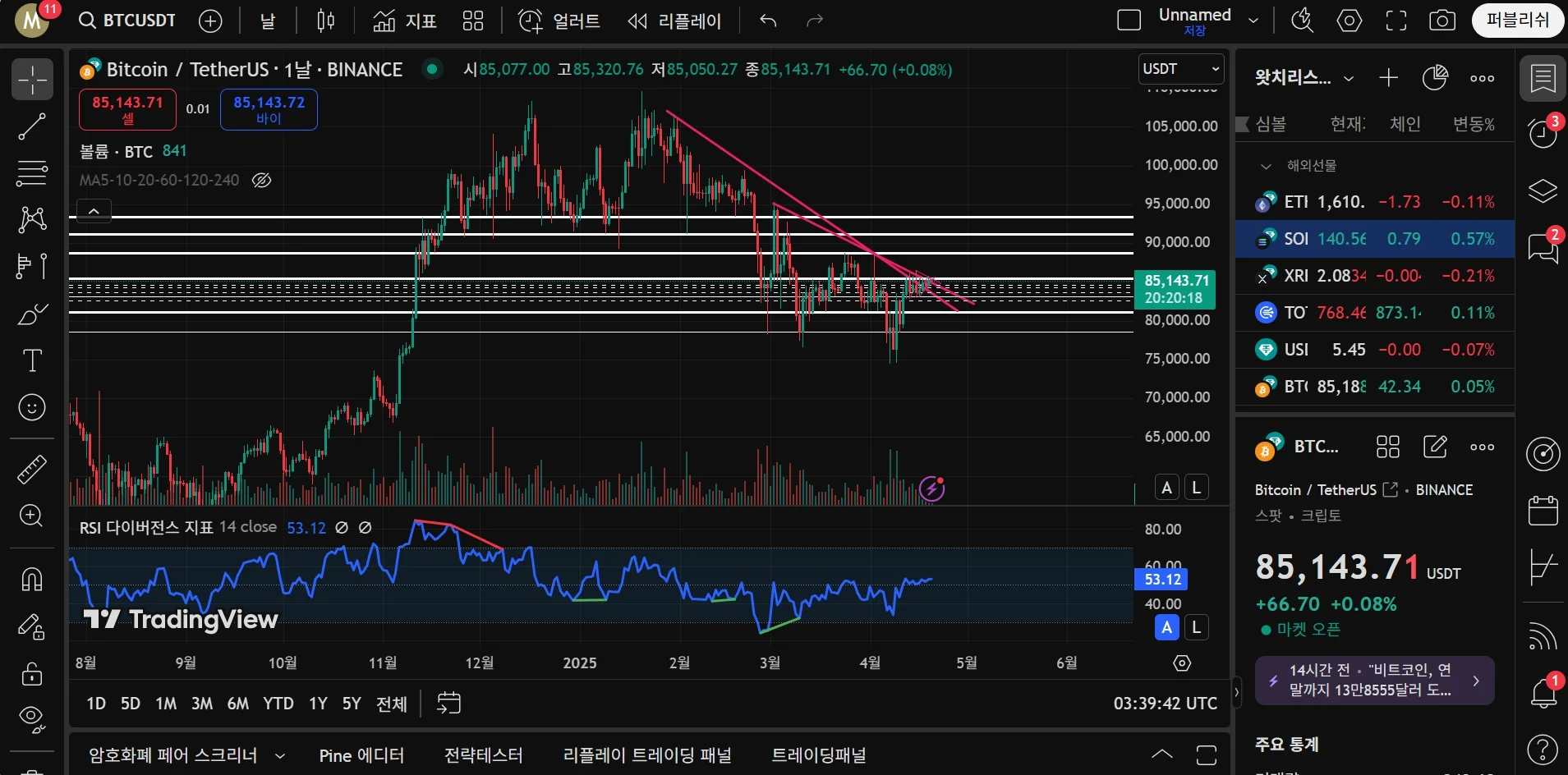Show the hidden MA5-10-20-60-120-240 indicator
1568x775 pixels.
click(x=261, y=180)
